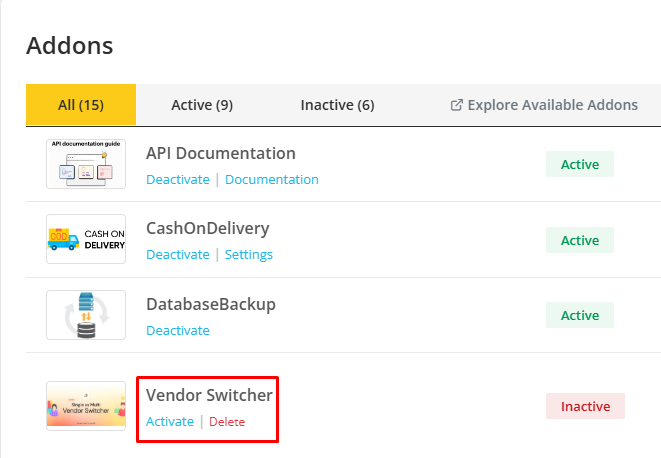661x458 pixels.
Task: Click the external link icon beside Explore Available Addons
Action: [x=457, y=105]
